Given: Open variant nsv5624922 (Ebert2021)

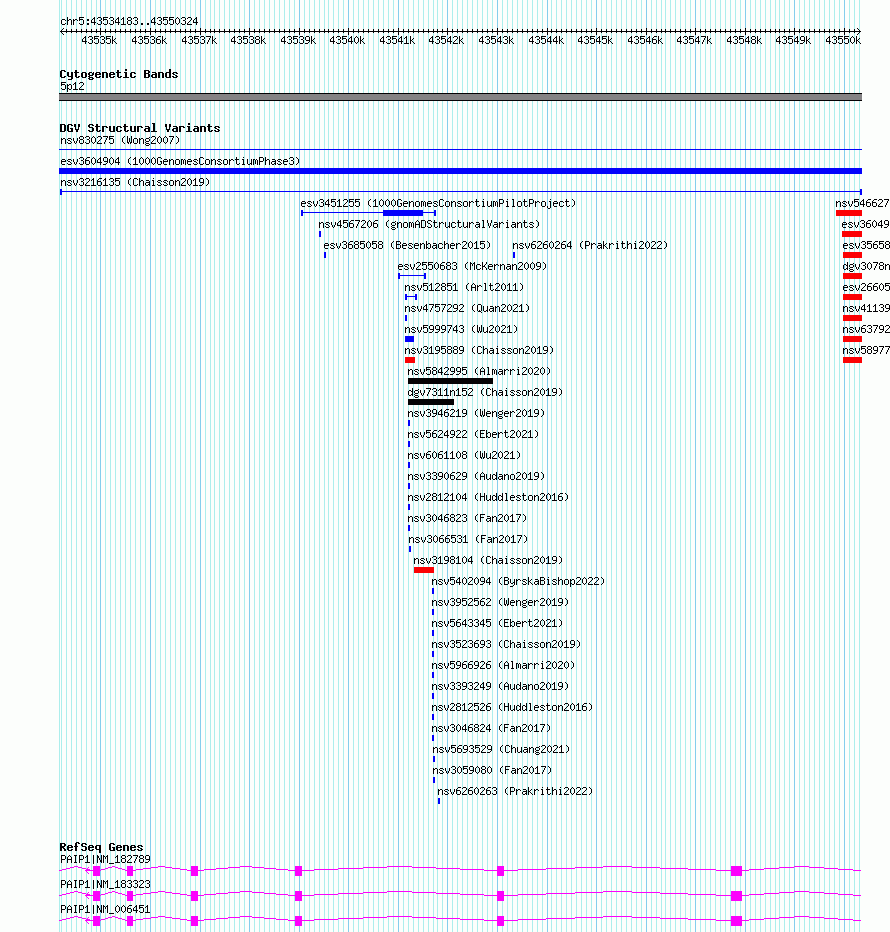Looking at the screenshot, I should click(473, 434).
